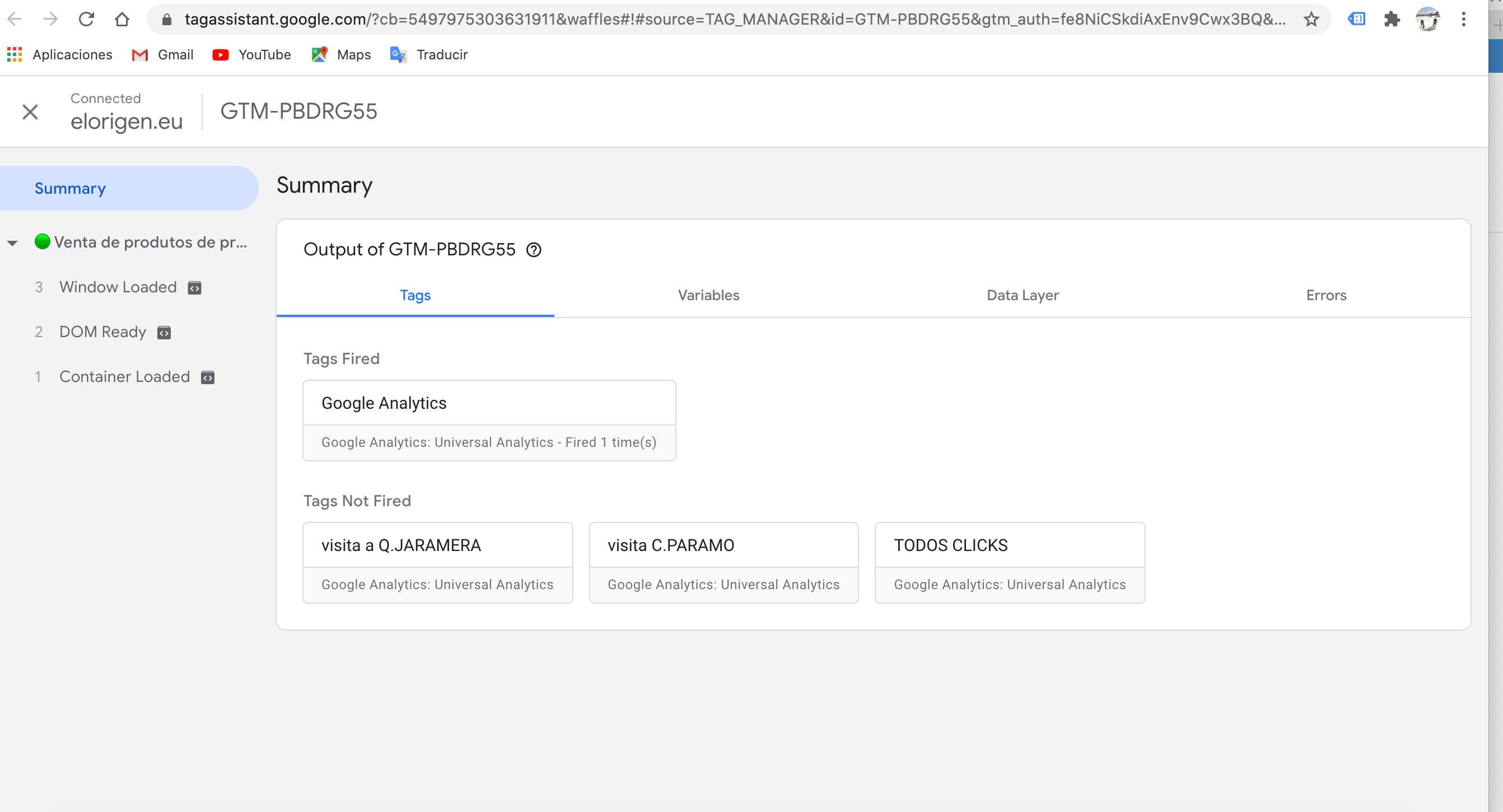Image resolution: width=1503 pixels, height=812 pixels.
Task: Open the TODOS CLICKS tag card
Action: [x=1010, y=563]
